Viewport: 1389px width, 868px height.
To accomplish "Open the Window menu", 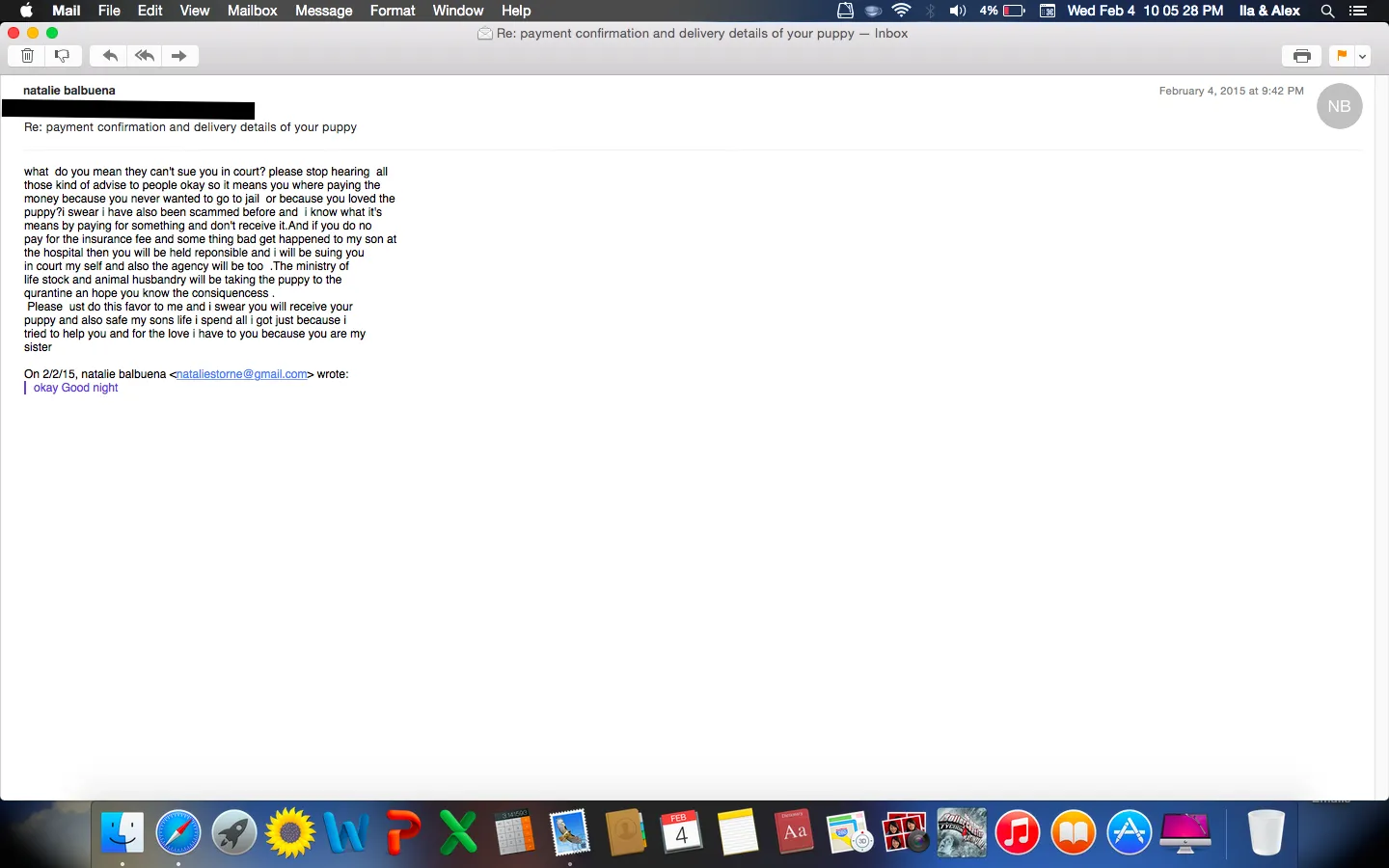I will coord(457,11).
